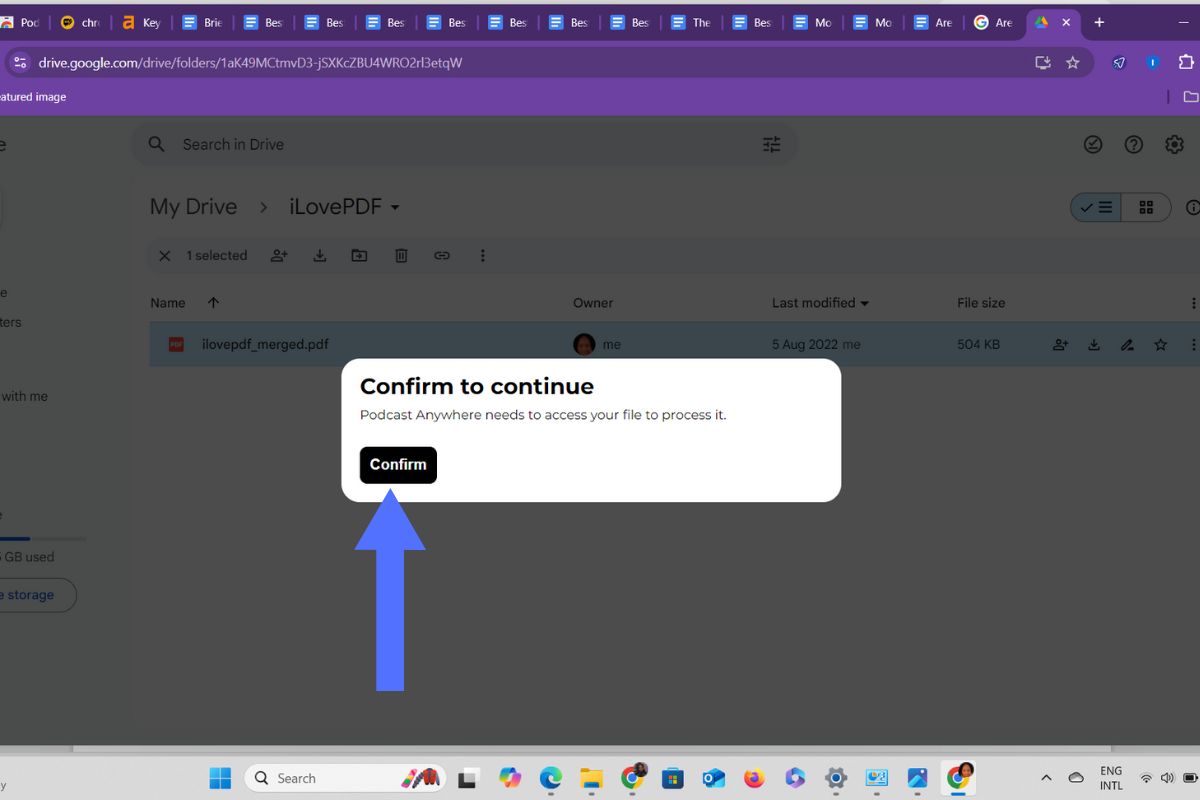The image size is (1200, 800).
Task: Click the Owner column header
Action: (593, 303)
